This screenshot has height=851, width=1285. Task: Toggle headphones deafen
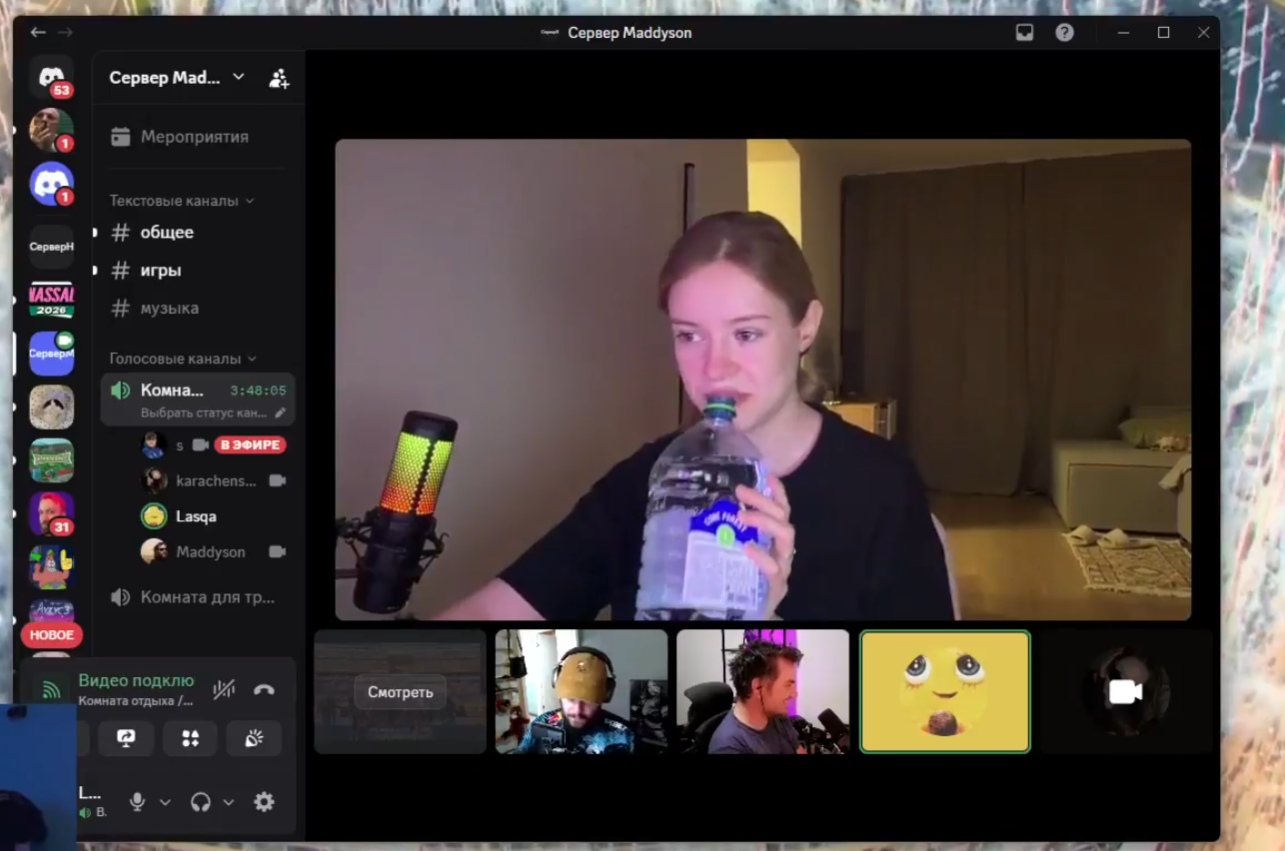click(201, 801)
